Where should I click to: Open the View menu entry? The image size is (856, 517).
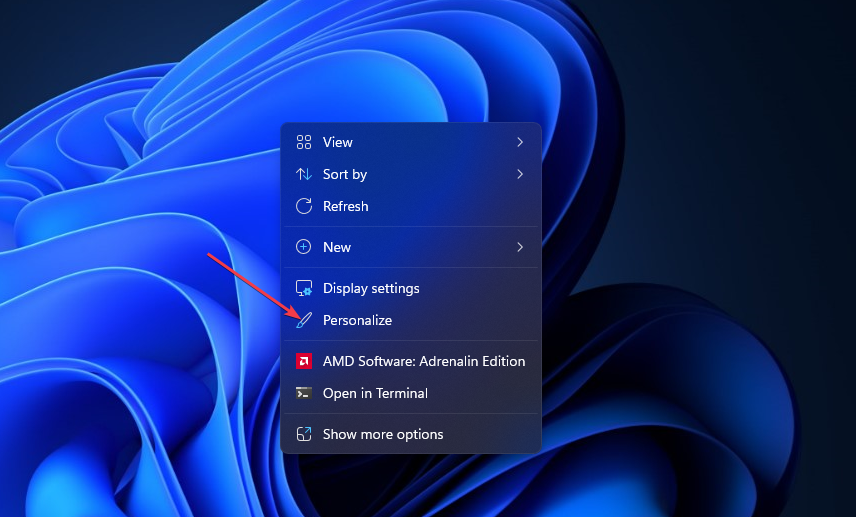point(411,142)
